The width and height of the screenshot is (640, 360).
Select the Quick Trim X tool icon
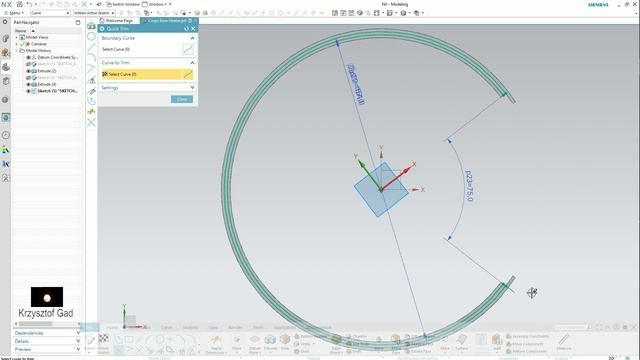click(x=91, y=122)
